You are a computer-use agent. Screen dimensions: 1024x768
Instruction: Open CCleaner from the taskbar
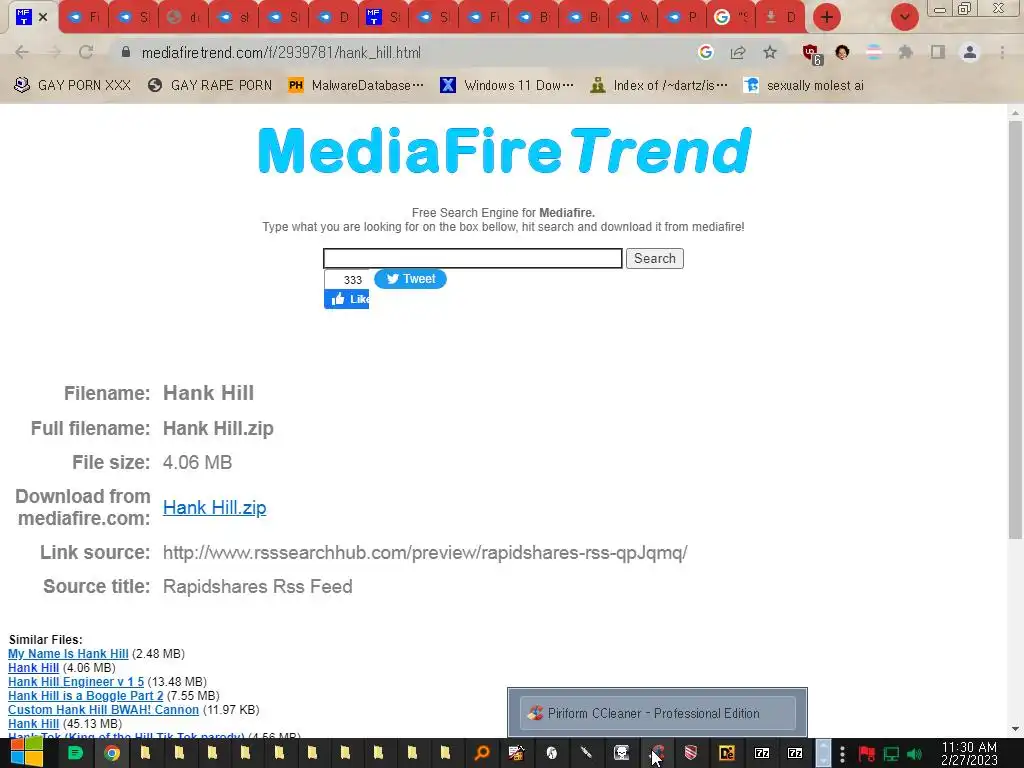point(657,753)
